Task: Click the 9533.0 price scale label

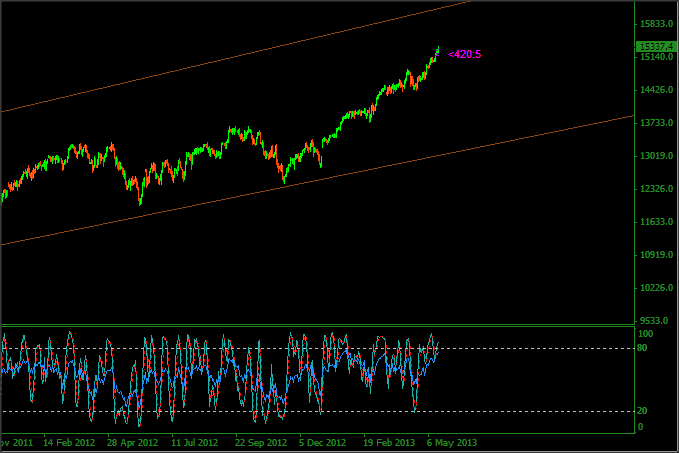Action: 655,321
